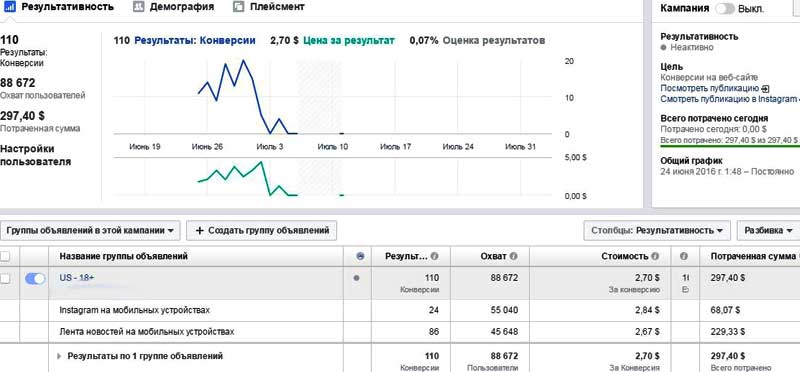
Task: Click the external link icon after Посмотреть публикацию
Action: pyautogui.click(x=765, y=89)
